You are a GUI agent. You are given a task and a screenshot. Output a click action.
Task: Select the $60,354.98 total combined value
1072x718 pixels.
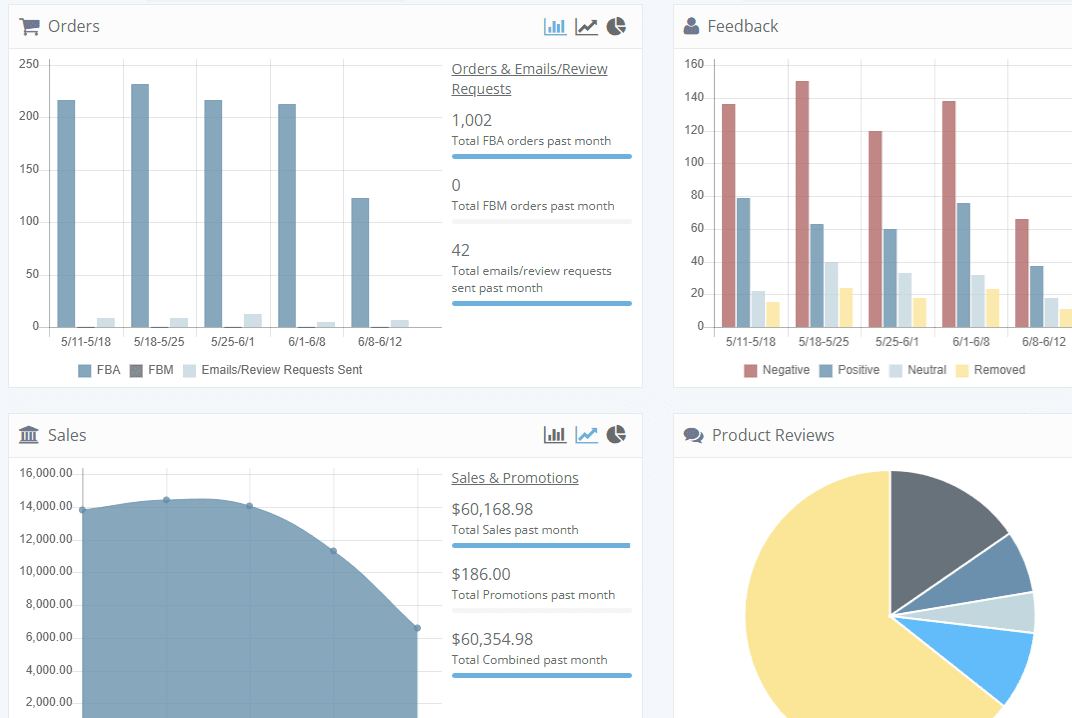pos(492,639)
